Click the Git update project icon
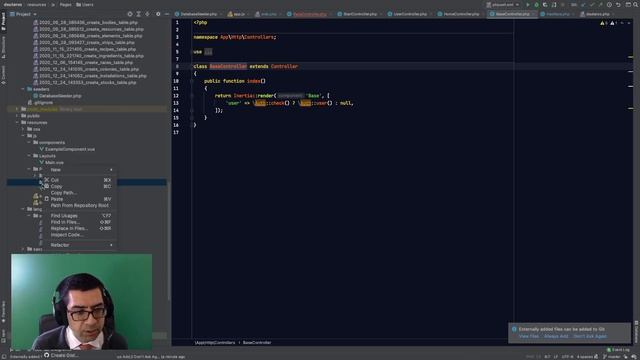Screen dimensions: 640x360 583,4
